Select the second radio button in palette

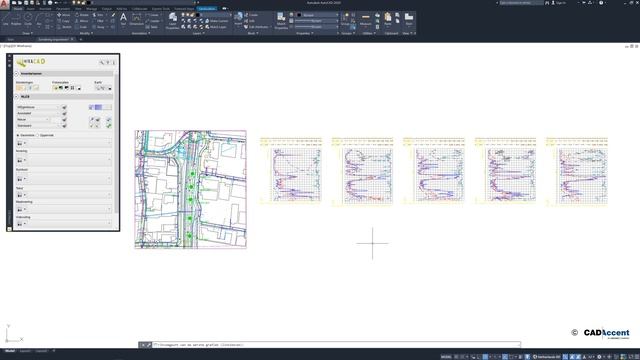[38, 135]
